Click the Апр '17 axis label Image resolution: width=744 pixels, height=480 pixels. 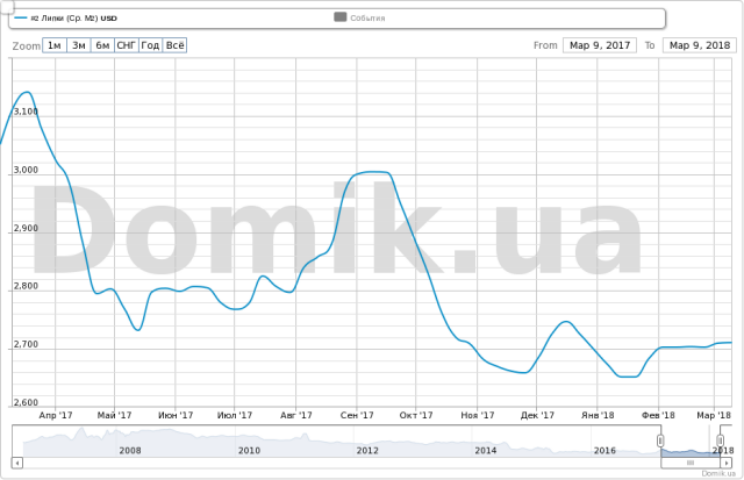tap(56, 415)
